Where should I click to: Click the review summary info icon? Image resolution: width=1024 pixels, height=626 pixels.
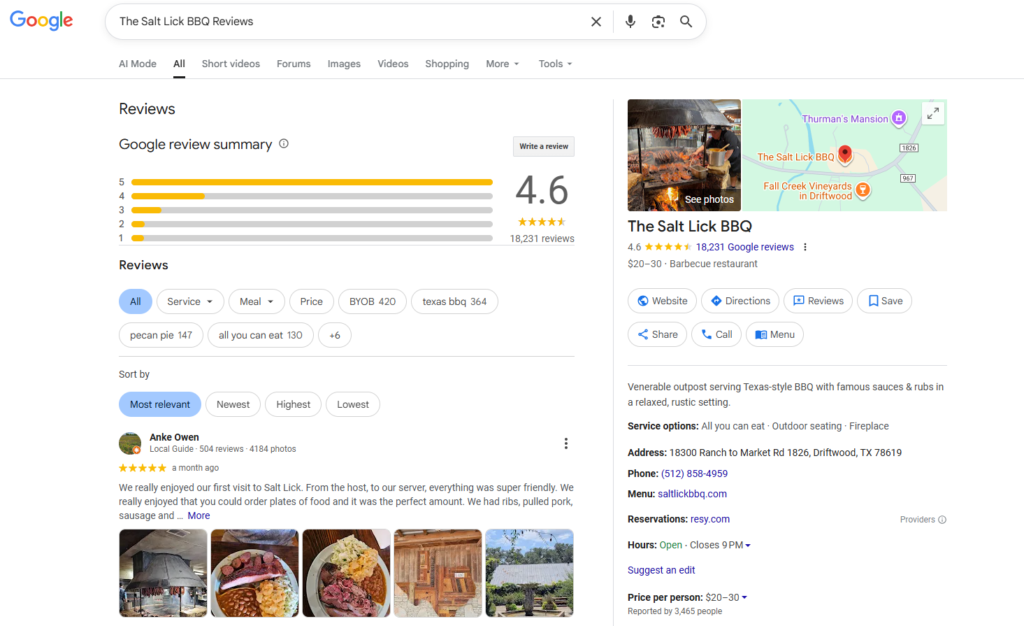[284, 144]
